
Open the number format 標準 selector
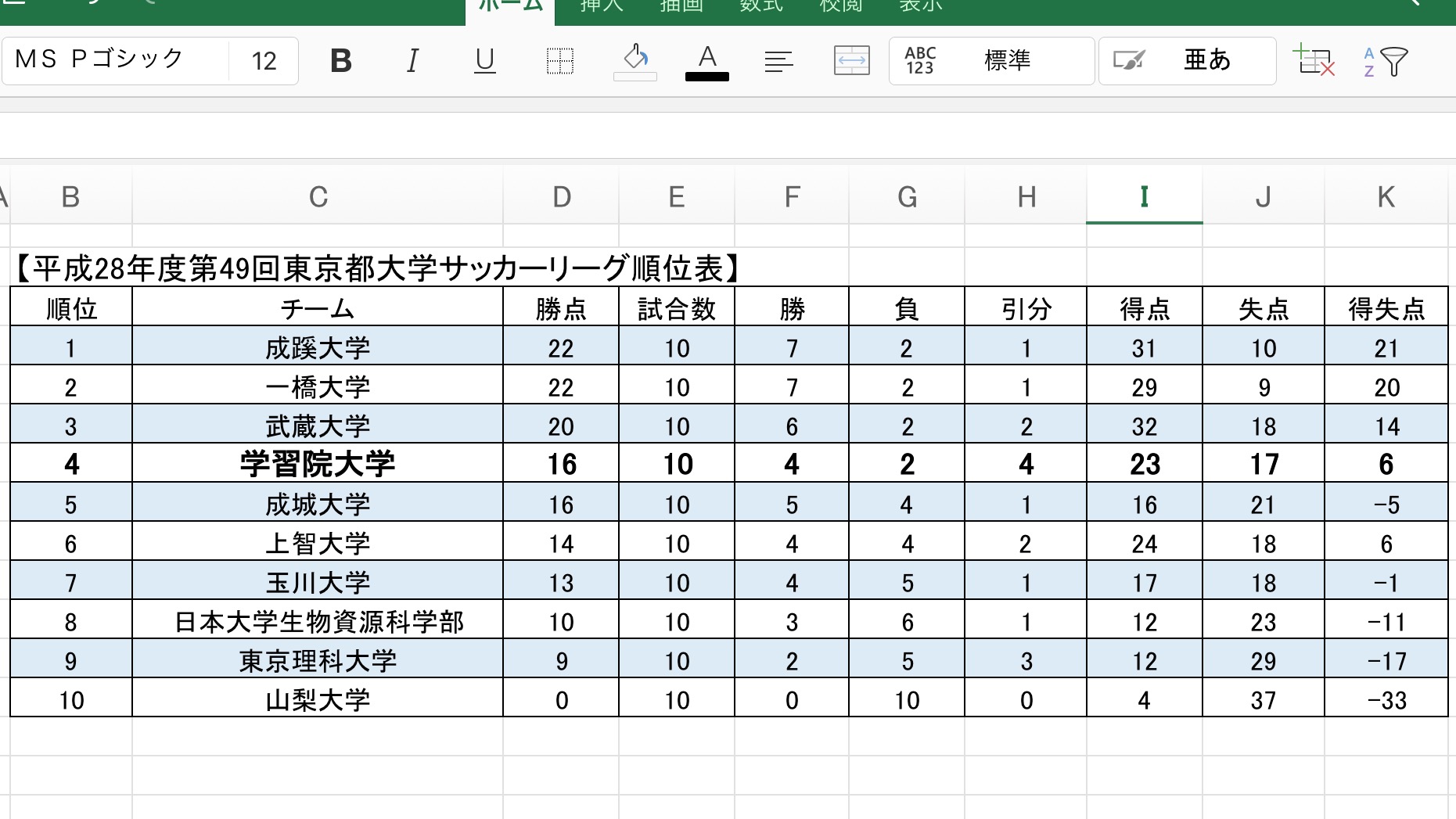[x=991, y=61]
